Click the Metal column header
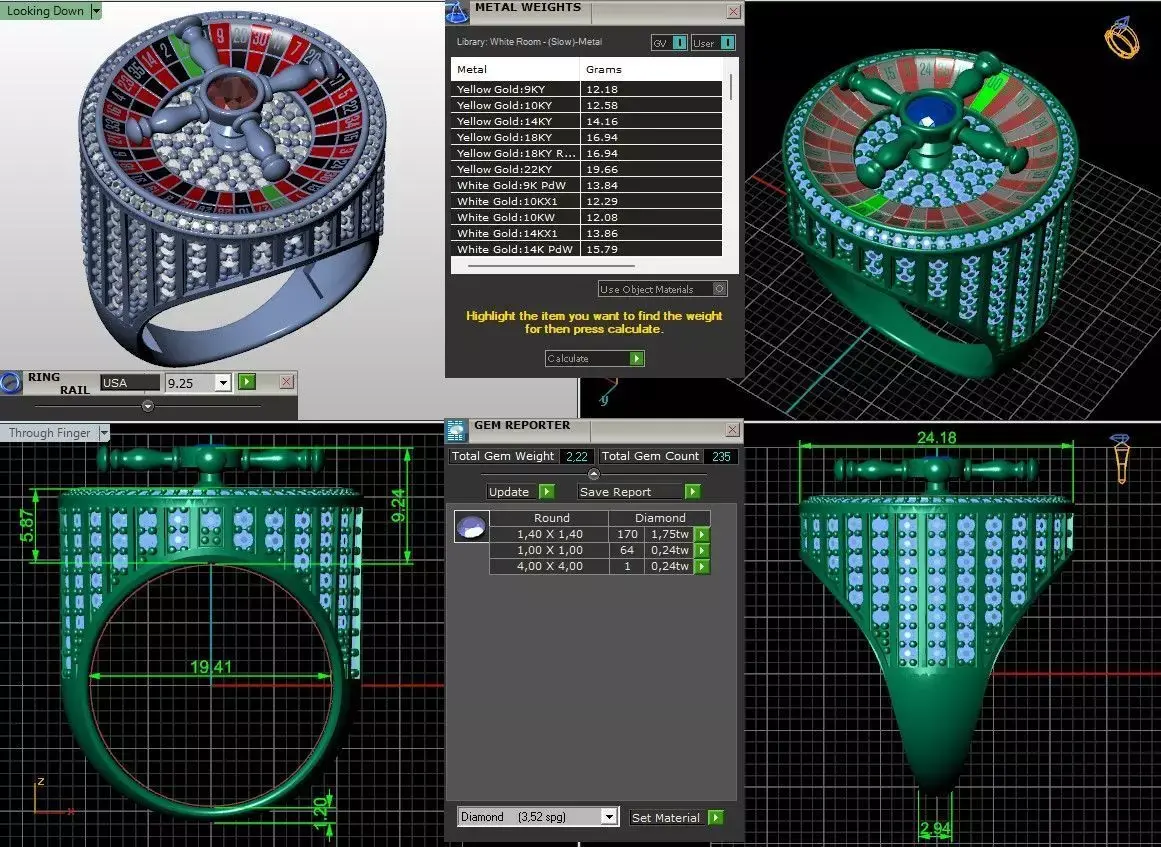Viewport: 1161px width, 847px height. 515,70
